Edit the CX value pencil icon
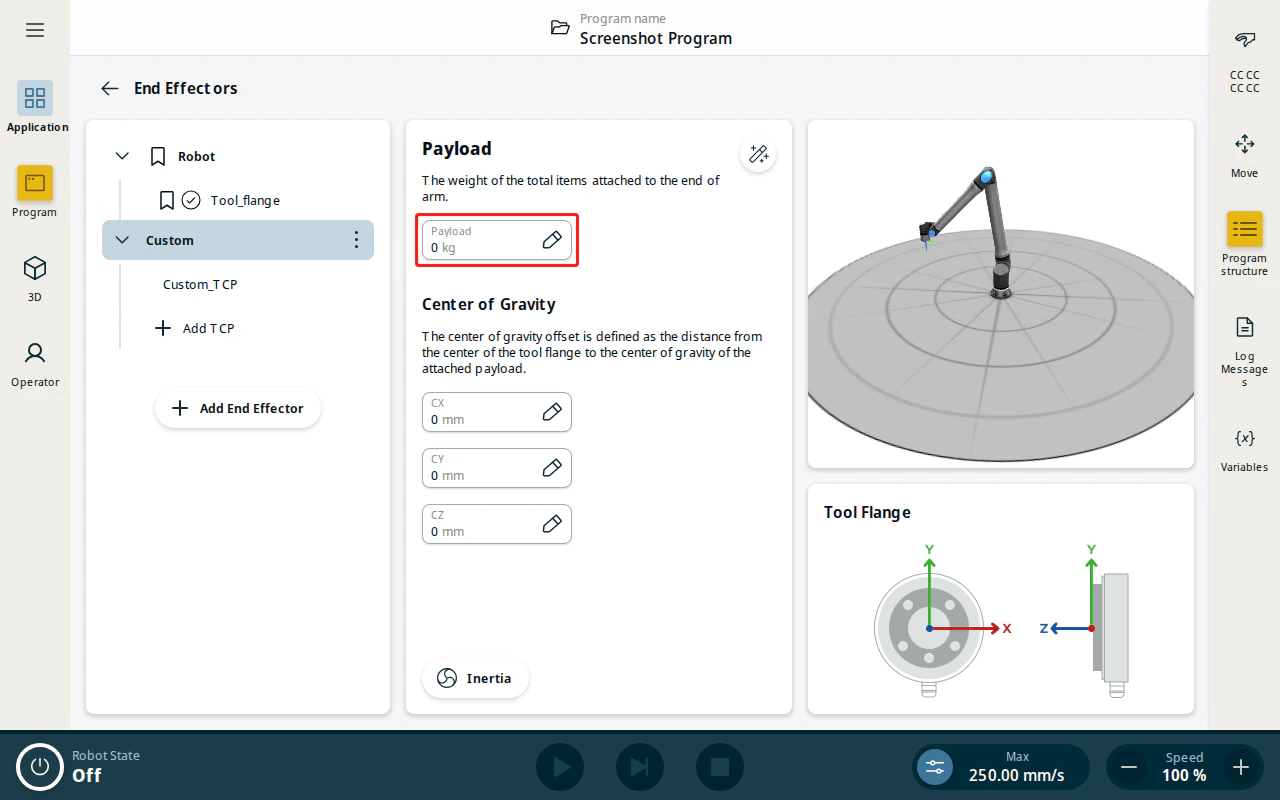This screenshot has height=800, width=1280. pos(551,412)
